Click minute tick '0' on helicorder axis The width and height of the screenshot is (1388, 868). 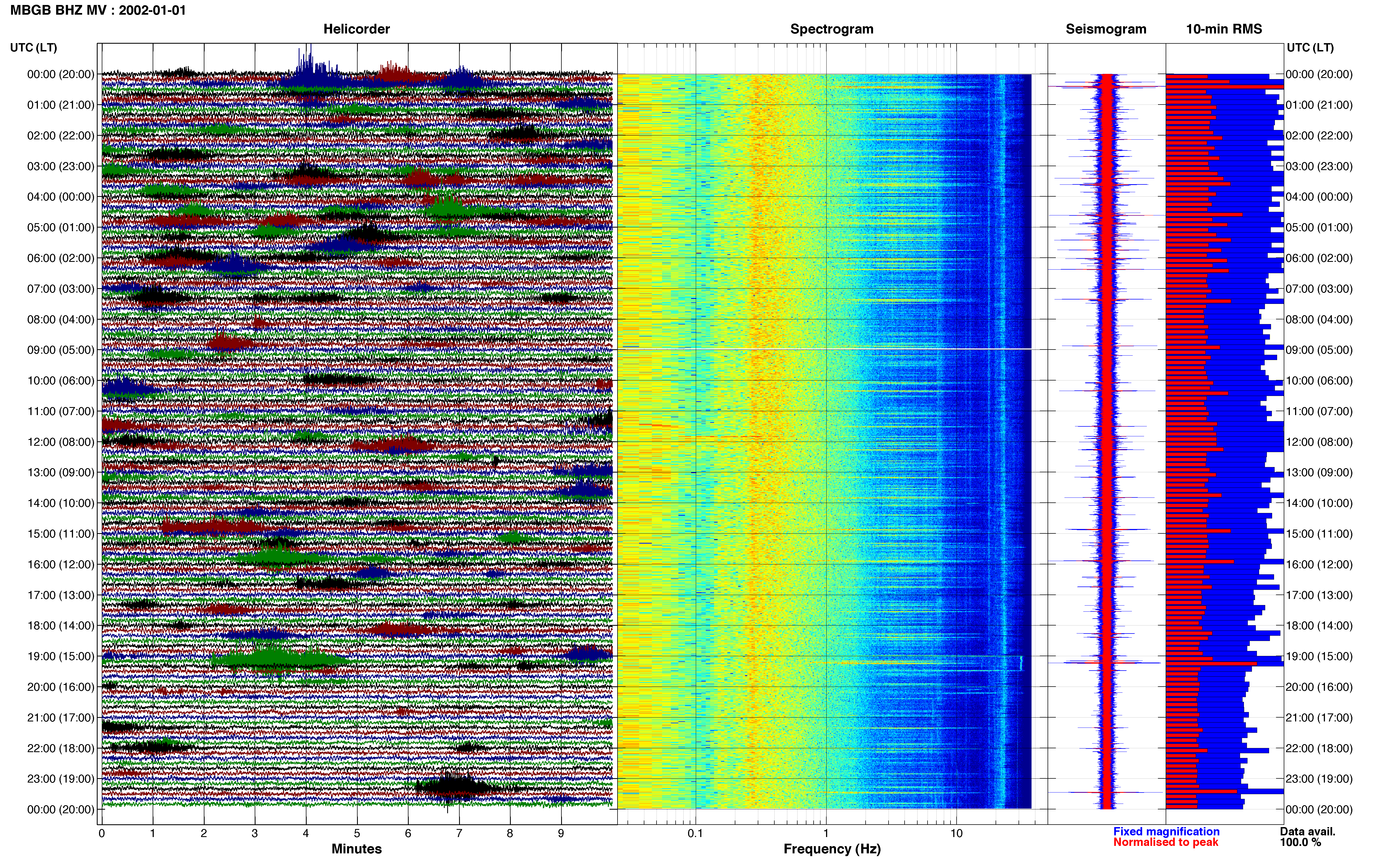click(101, 833)
